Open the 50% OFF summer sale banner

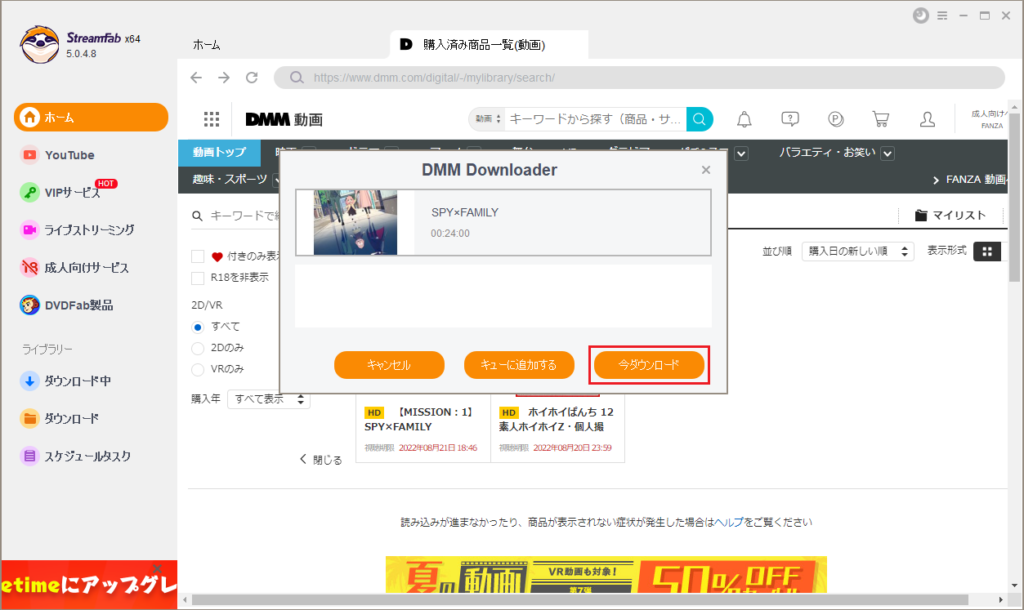[x=606, y=575]
